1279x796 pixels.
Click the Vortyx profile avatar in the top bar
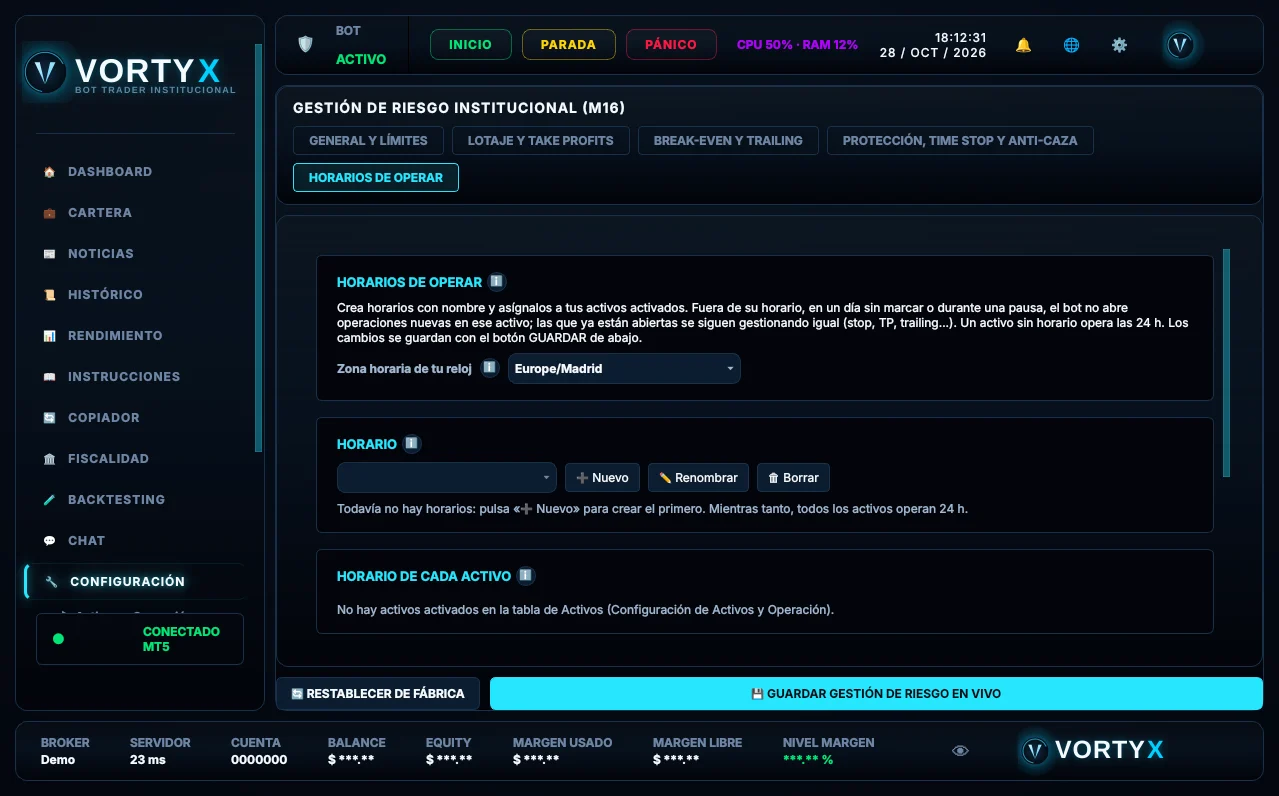click(x=1180, y=45)
